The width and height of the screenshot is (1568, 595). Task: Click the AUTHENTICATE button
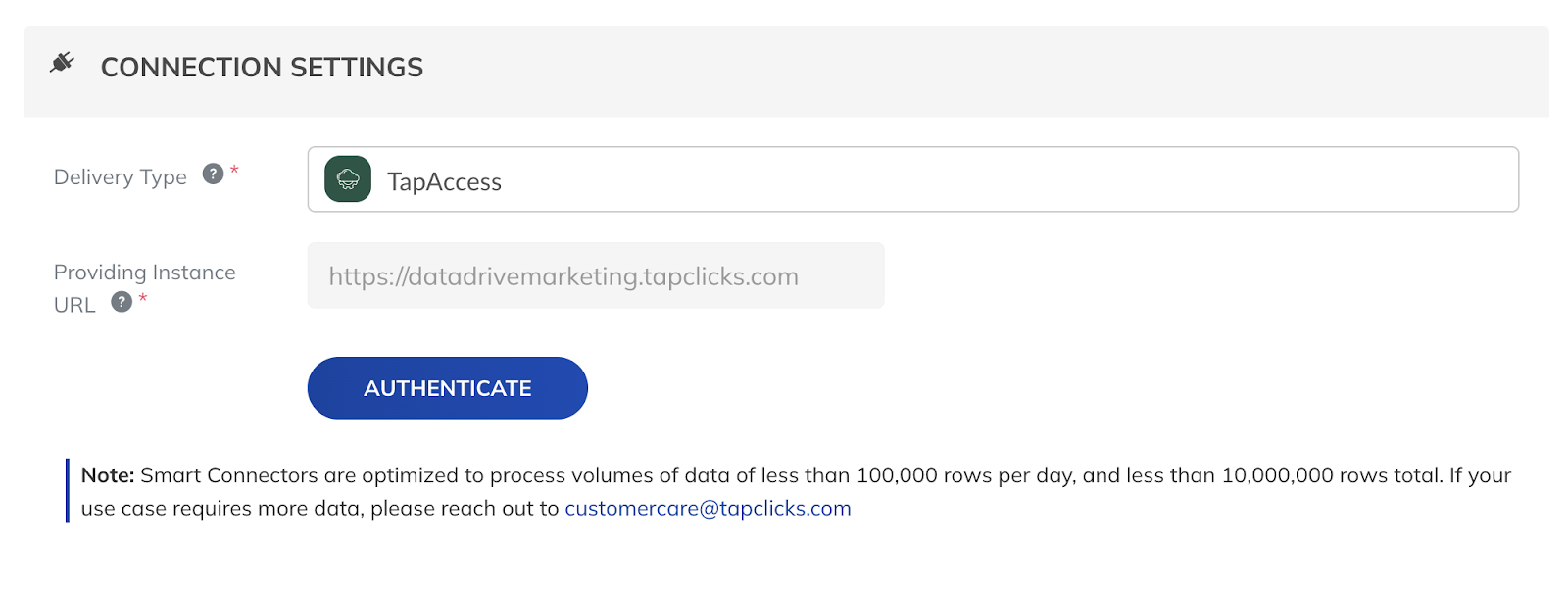(x=448, y=388)
